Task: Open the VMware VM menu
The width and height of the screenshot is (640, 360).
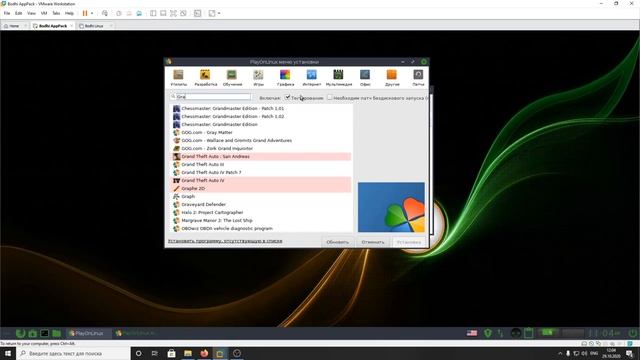Action: (44, 13)
